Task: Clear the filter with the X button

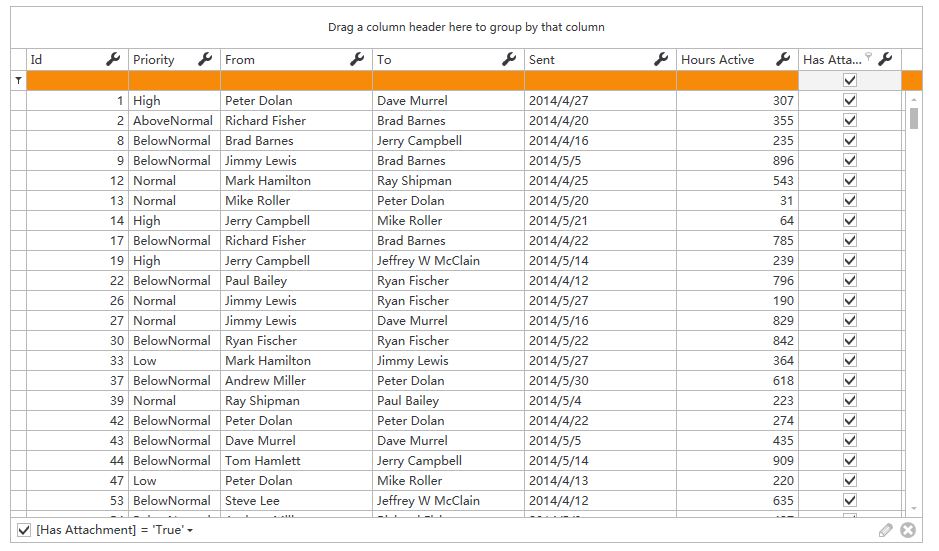Action: [x=908, y=530]
